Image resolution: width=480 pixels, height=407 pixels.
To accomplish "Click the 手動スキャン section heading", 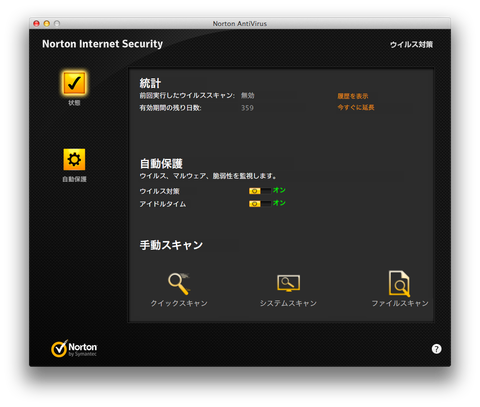I will [171, 245].
